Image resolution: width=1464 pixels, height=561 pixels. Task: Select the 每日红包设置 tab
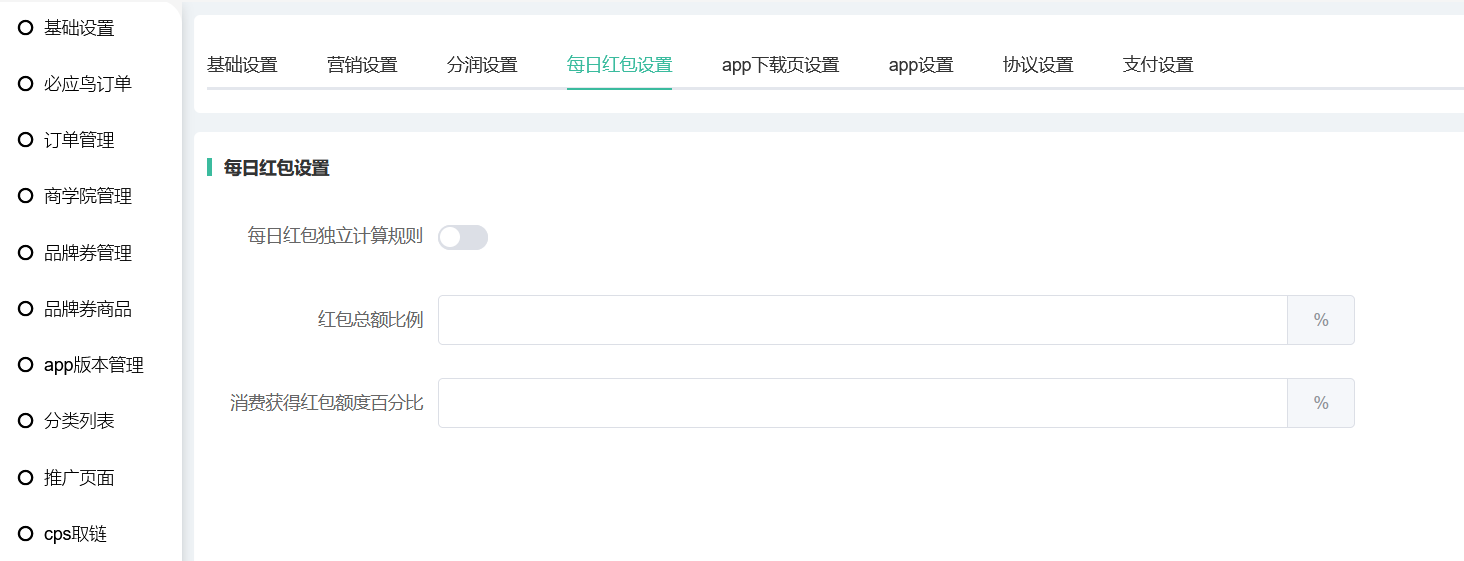619,65
